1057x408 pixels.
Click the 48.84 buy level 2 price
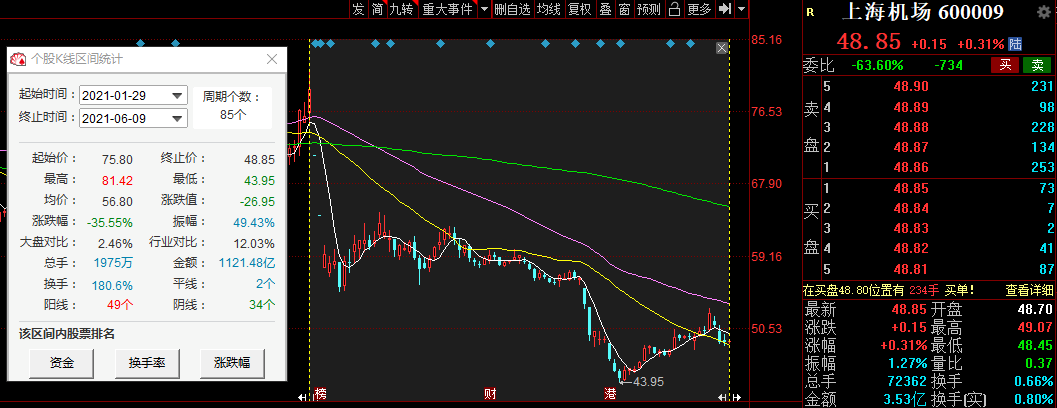tap(910, 208)
